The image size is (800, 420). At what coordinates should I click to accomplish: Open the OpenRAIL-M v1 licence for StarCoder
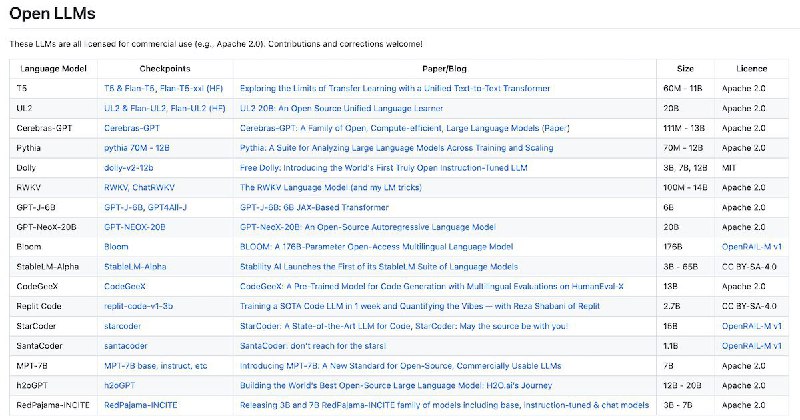click(752, 326)
